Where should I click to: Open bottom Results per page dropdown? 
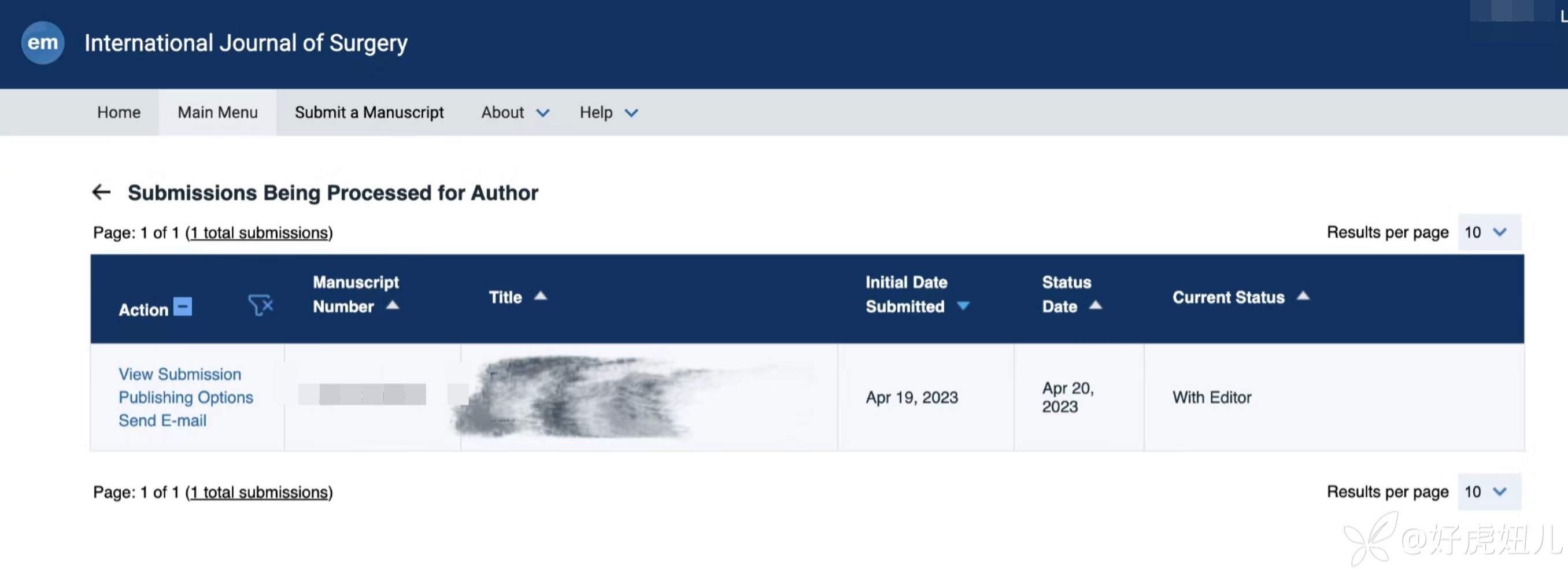pos(1488,491)
